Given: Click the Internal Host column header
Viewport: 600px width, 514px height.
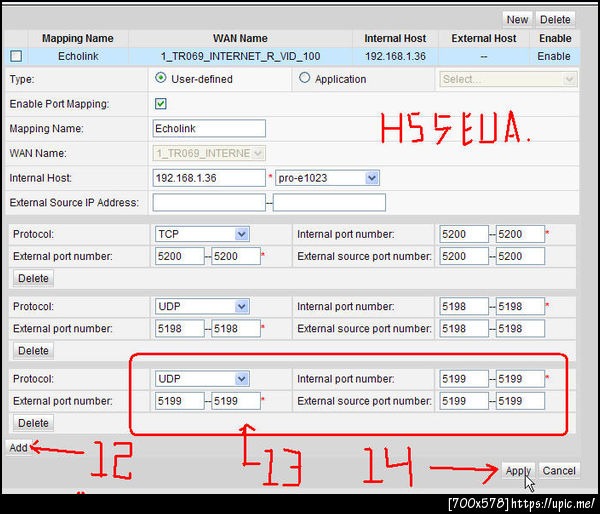Looking at the screenshot, I should pyautogui.click(x=395, y=38).
